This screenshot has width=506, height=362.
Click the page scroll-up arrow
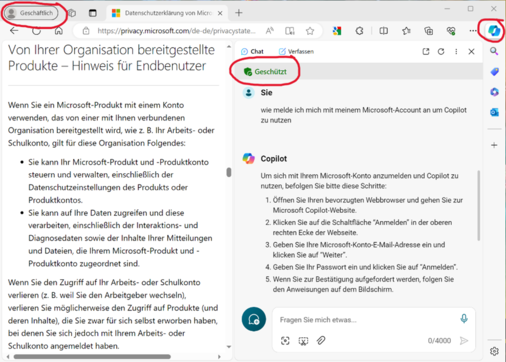(229, 47)
